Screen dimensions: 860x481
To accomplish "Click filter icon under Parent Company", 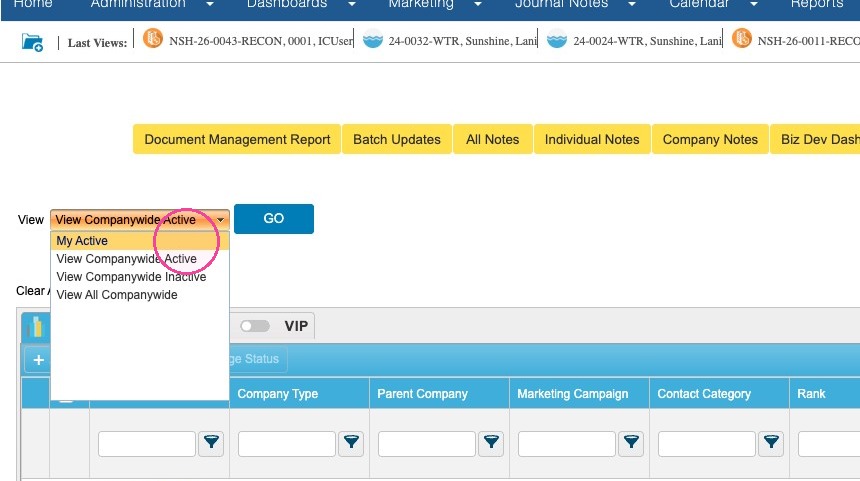I will [x=491, y=443].
